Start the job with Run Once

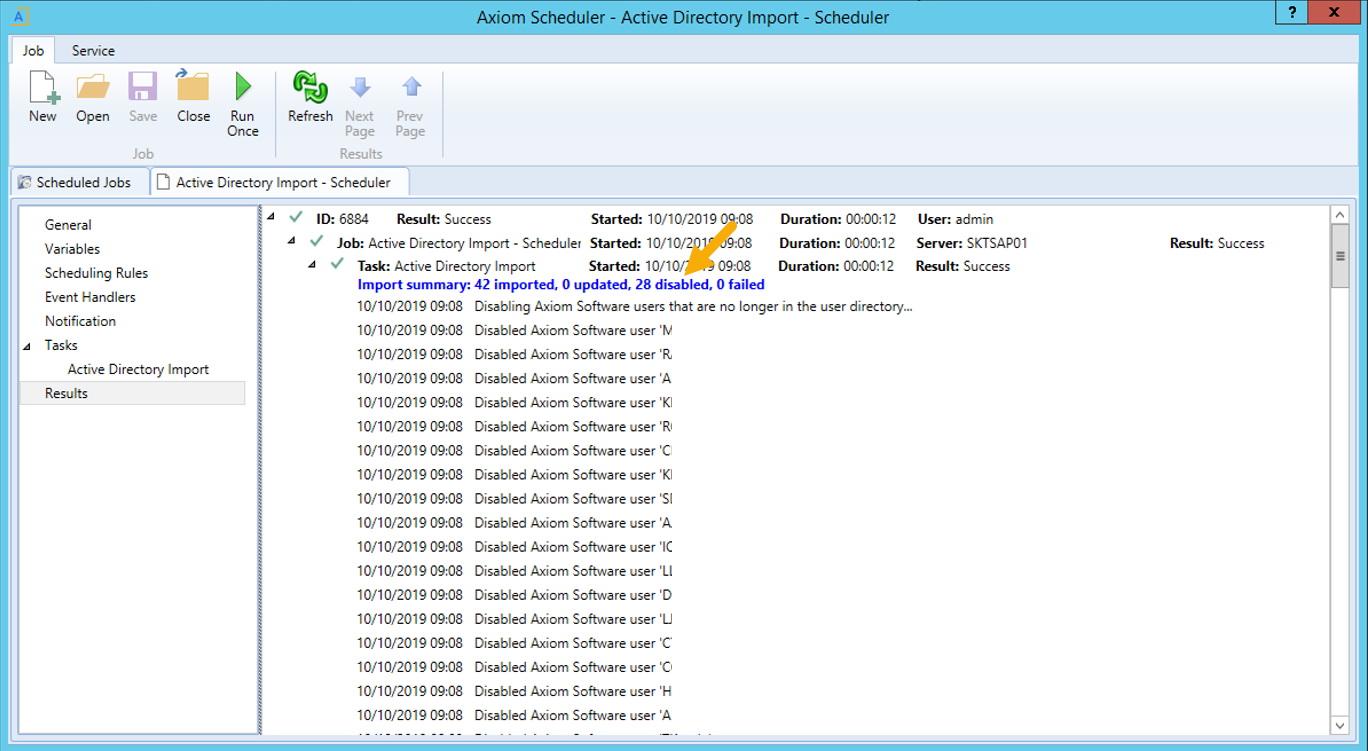[243, 104]
